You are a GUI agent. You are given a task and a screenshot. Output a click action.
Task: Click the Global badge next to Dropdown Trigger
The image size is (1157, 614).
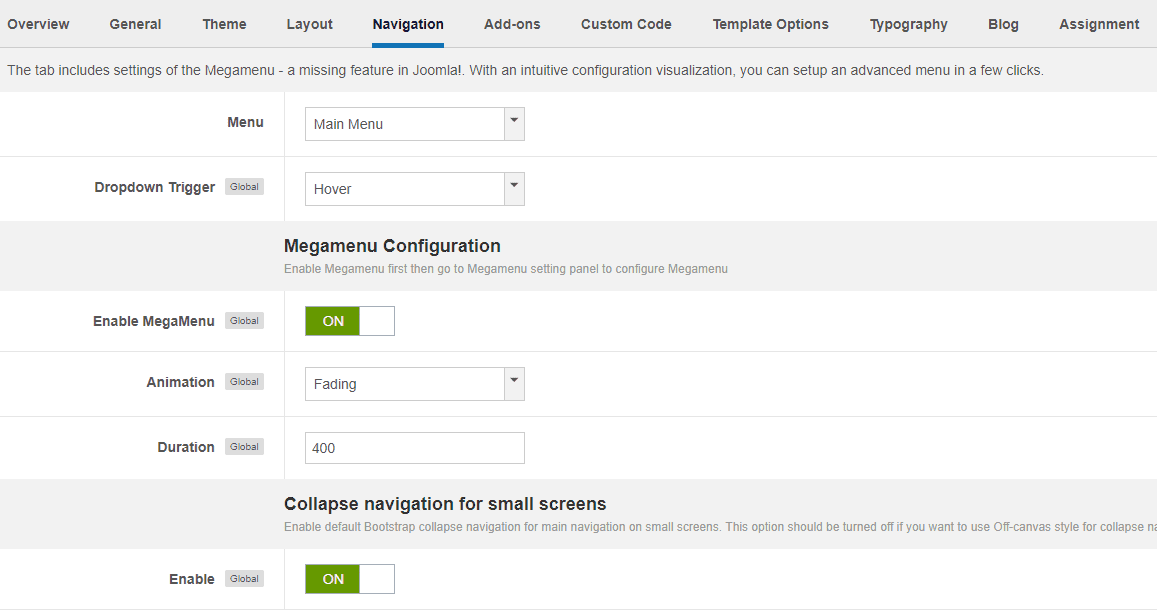[244, 186]
